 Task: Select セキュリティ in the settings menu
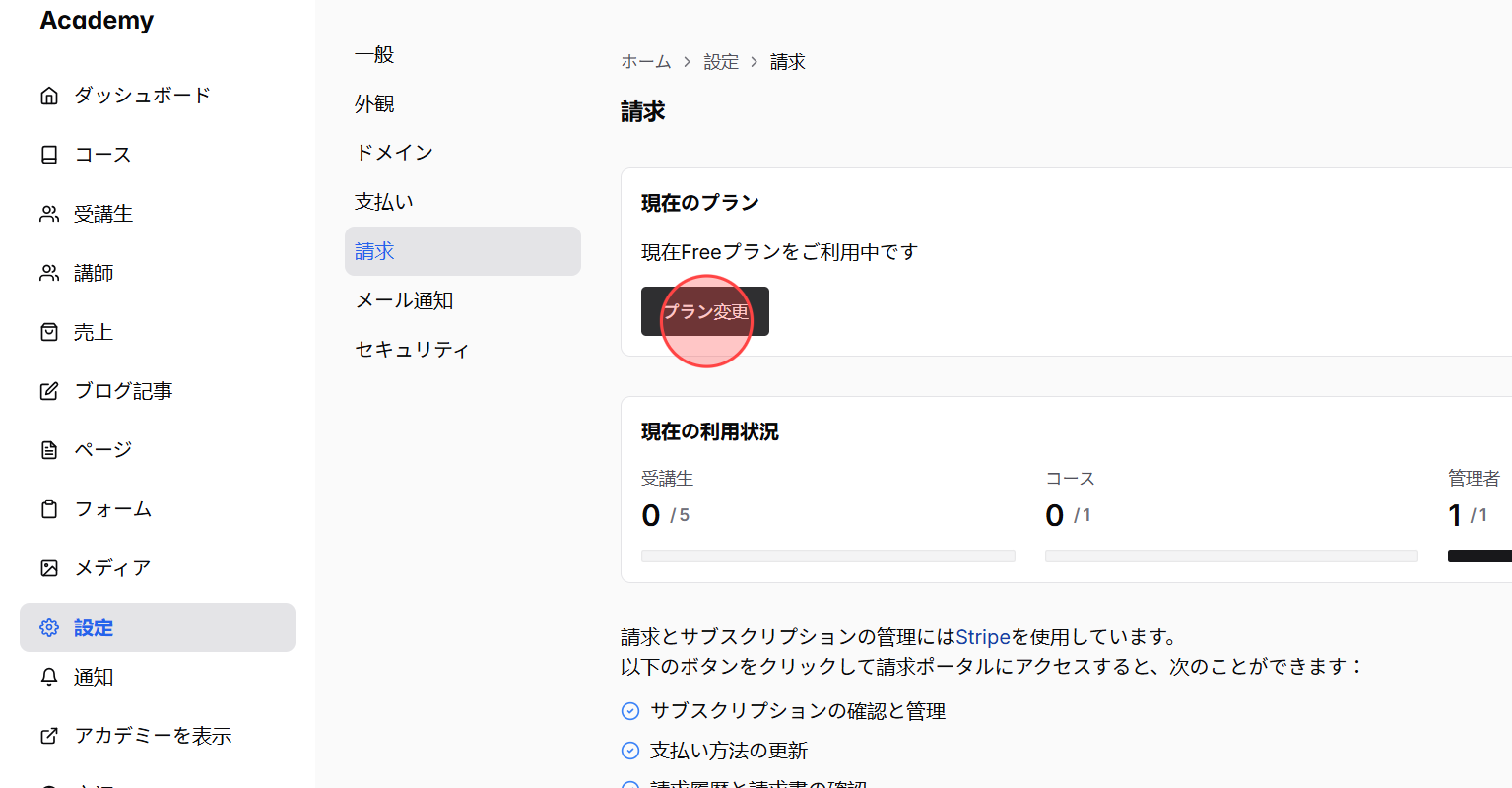[412, 349]
